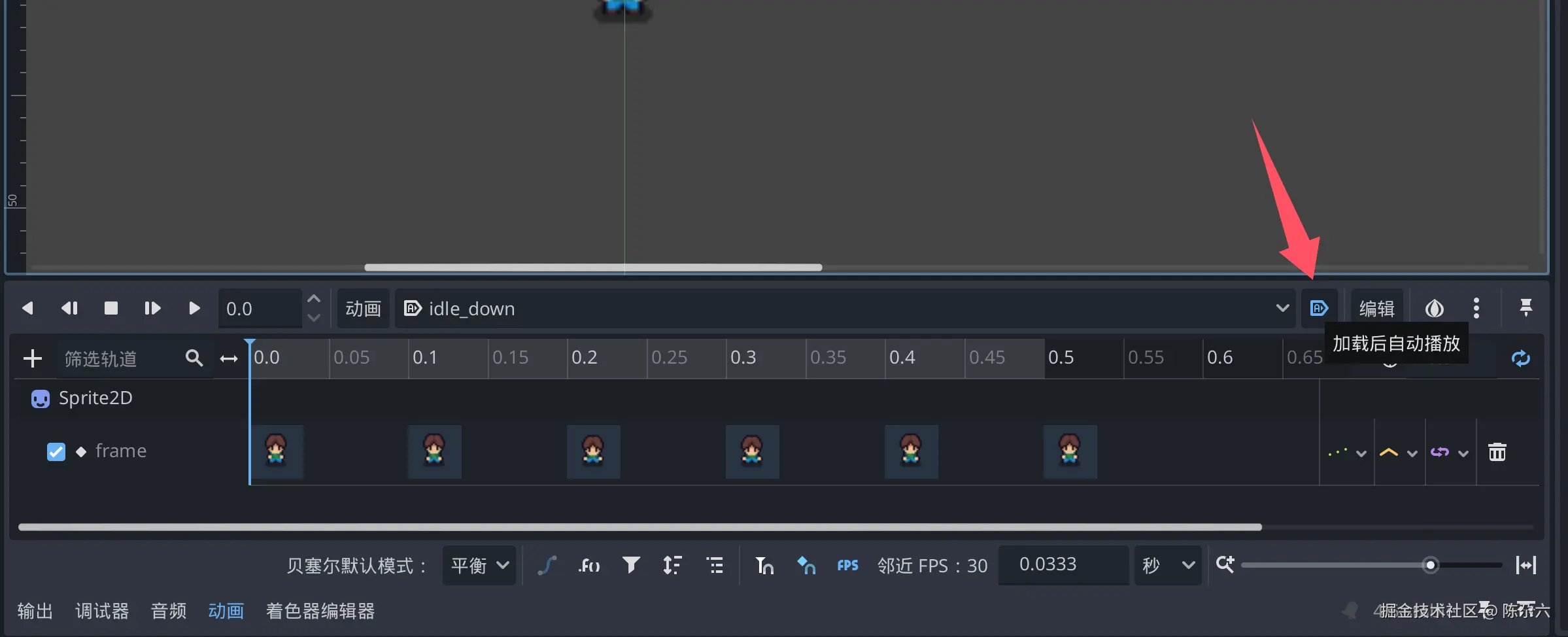The image size is (1568, 637).
Task: Select the frame keyframe at 0.3
Action: coord(752,451)
